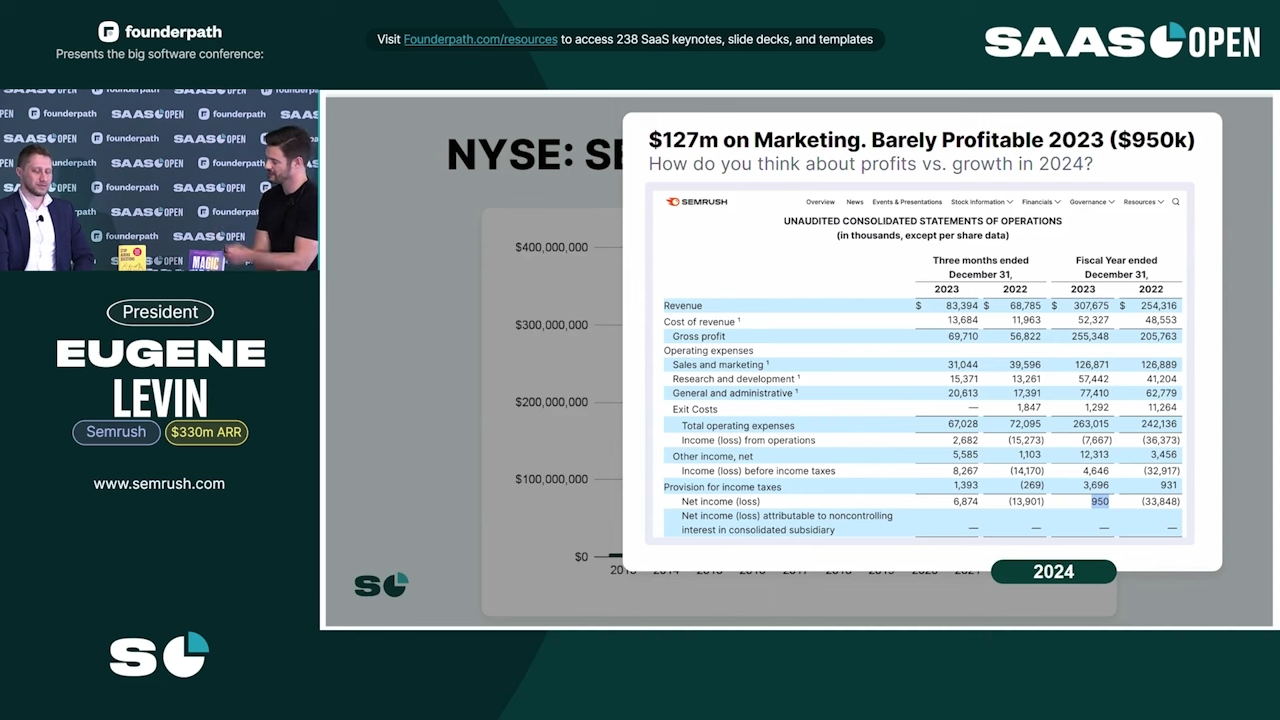This screenshot has width=1280, height=720.
Task: Open Events & Presentations nav item
Action: tap(907, 202)
